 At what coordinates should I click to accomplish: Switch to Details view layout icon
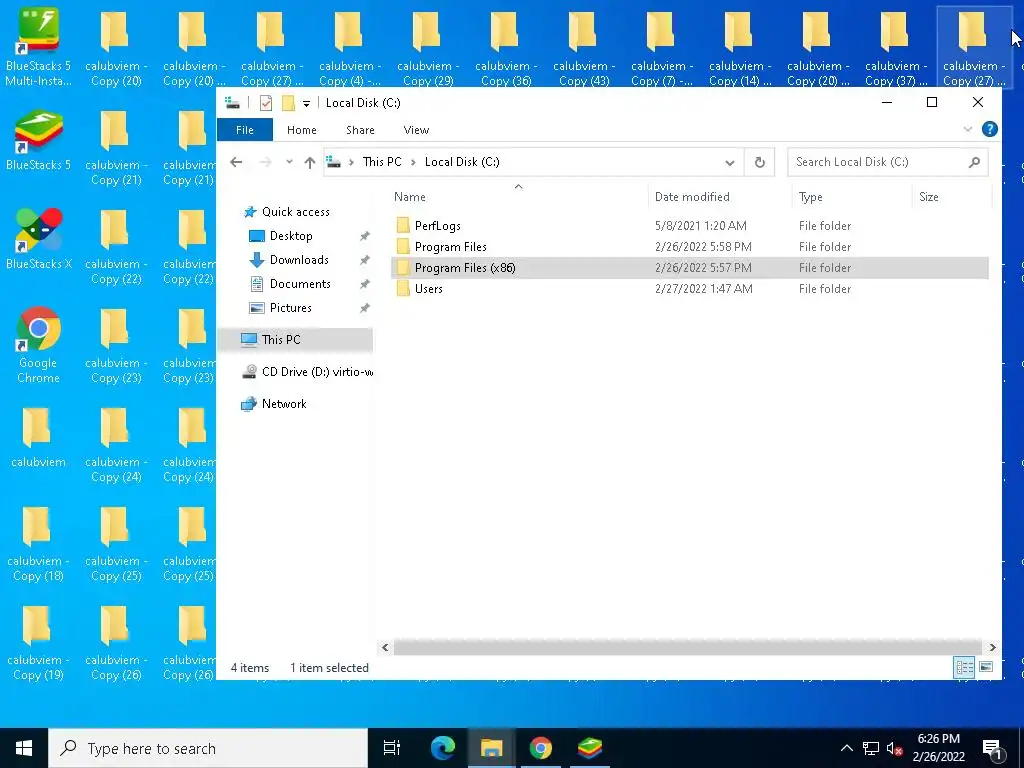click(x=965, y=667)
